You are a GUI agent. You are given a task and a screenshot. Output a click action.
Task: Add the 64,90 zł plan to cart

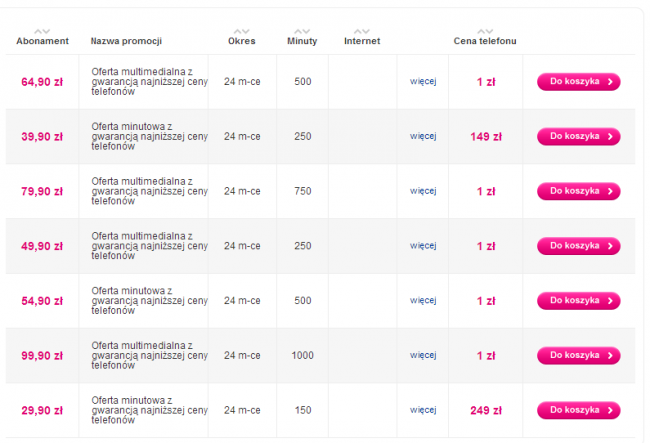click(x=579, y=82)
